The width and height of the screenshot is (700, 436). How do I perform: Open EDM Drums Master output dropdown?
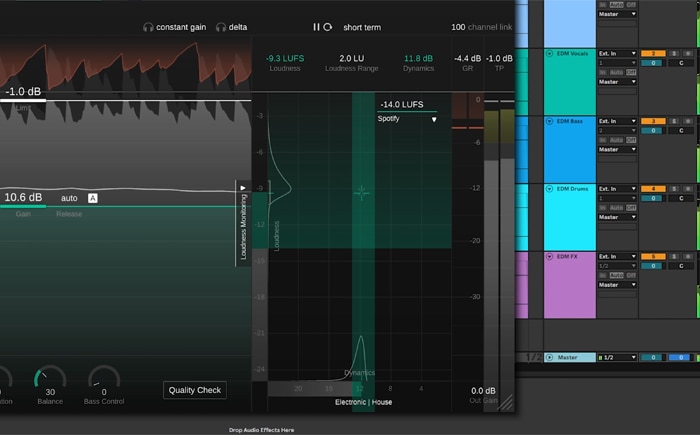point(617,217)
